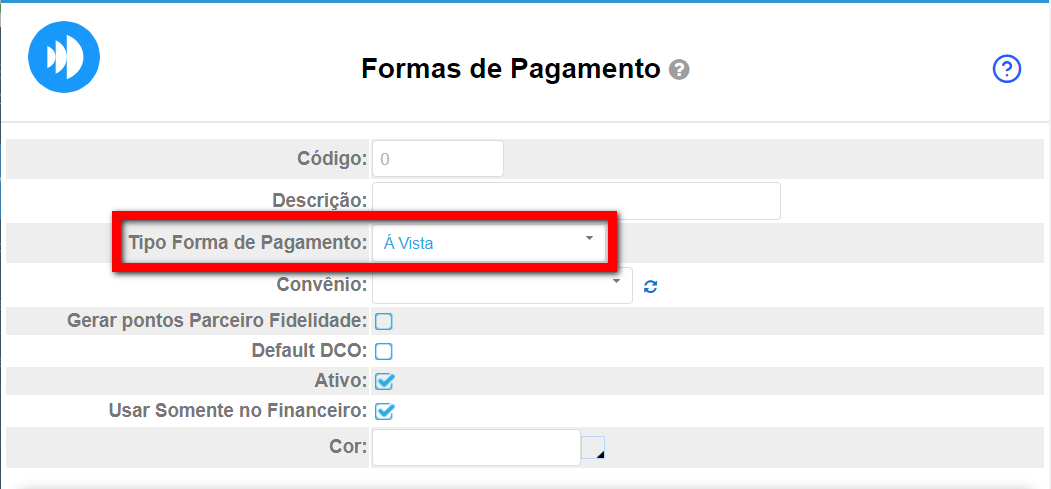The image size is (1051, 489).
Task: Click the Usar Somente no Financeiro label
Action: [238, 411]
